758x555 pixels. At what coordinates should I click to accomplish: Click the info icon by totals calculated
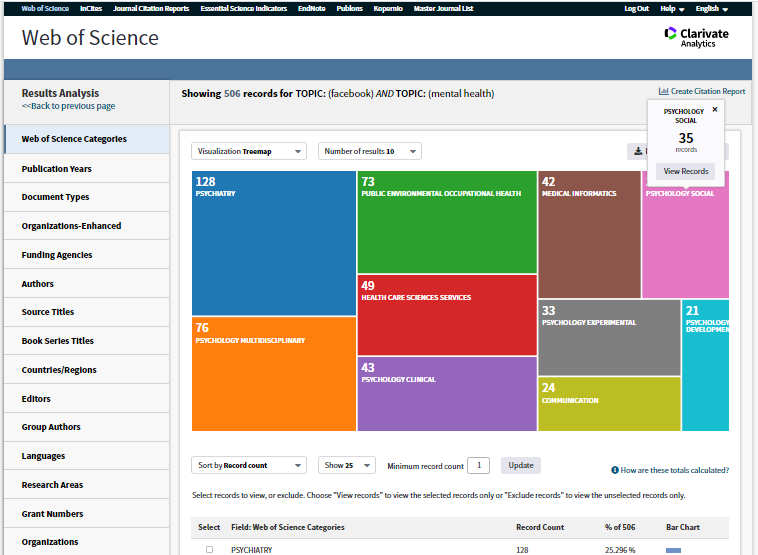coord(614,470)
